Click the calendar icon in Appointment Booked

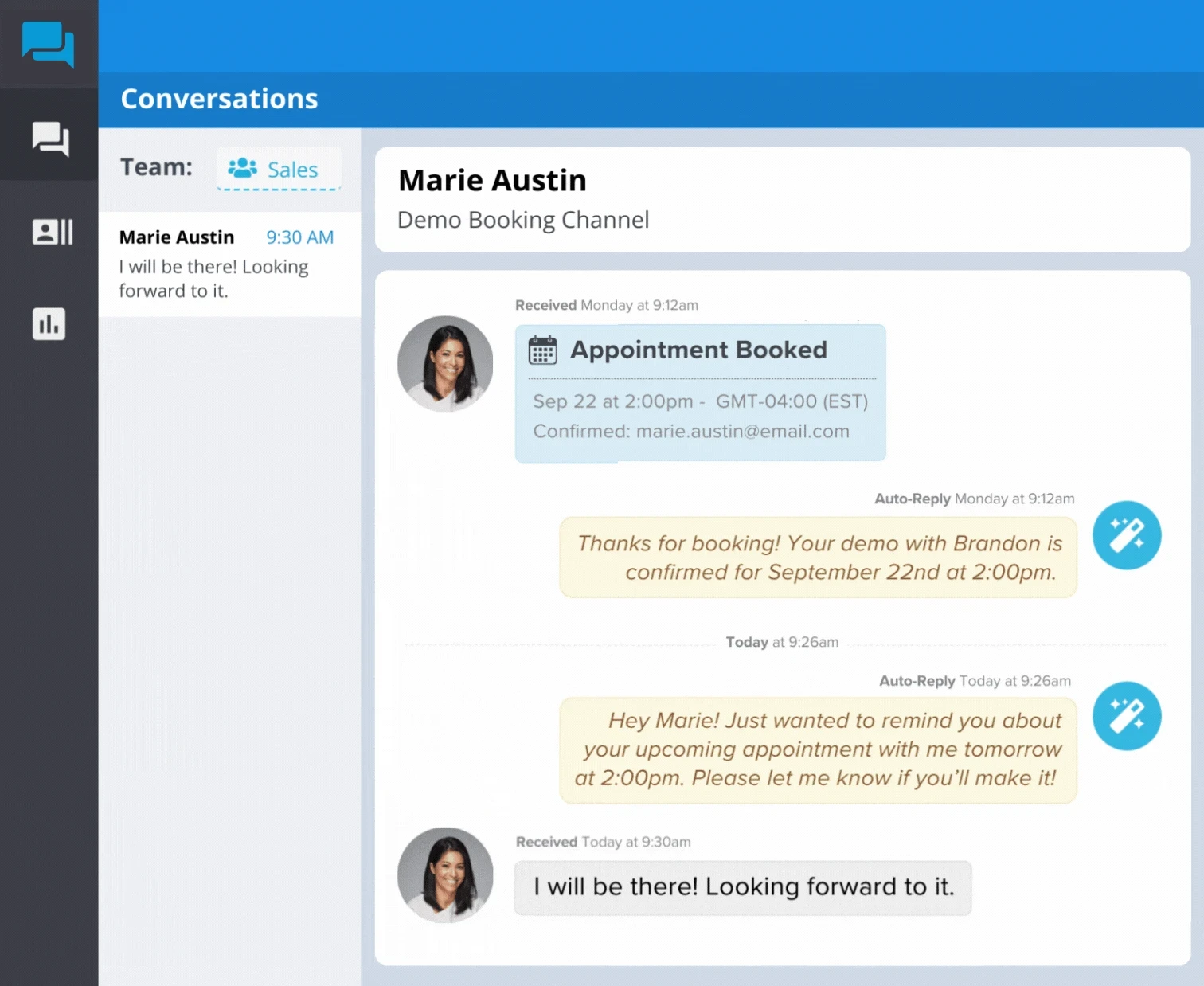click(x=542, y=350)
